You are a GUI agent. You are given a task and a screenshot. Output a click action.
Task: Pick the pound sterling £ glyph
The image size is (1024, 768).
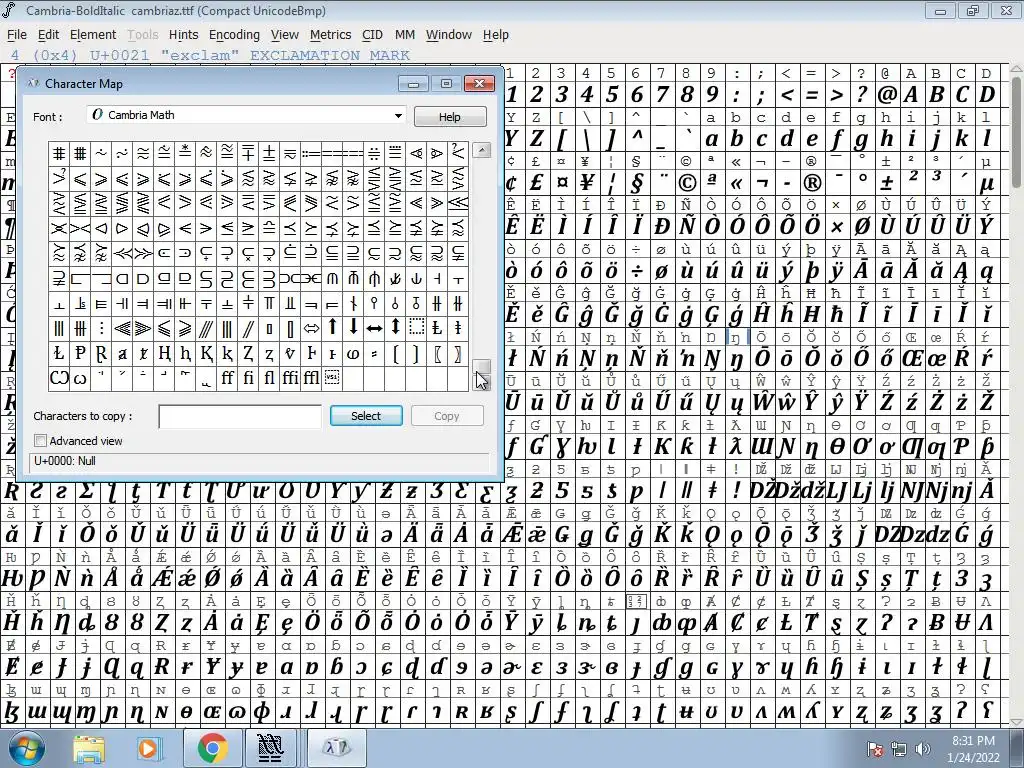click(x=536, y=182)
